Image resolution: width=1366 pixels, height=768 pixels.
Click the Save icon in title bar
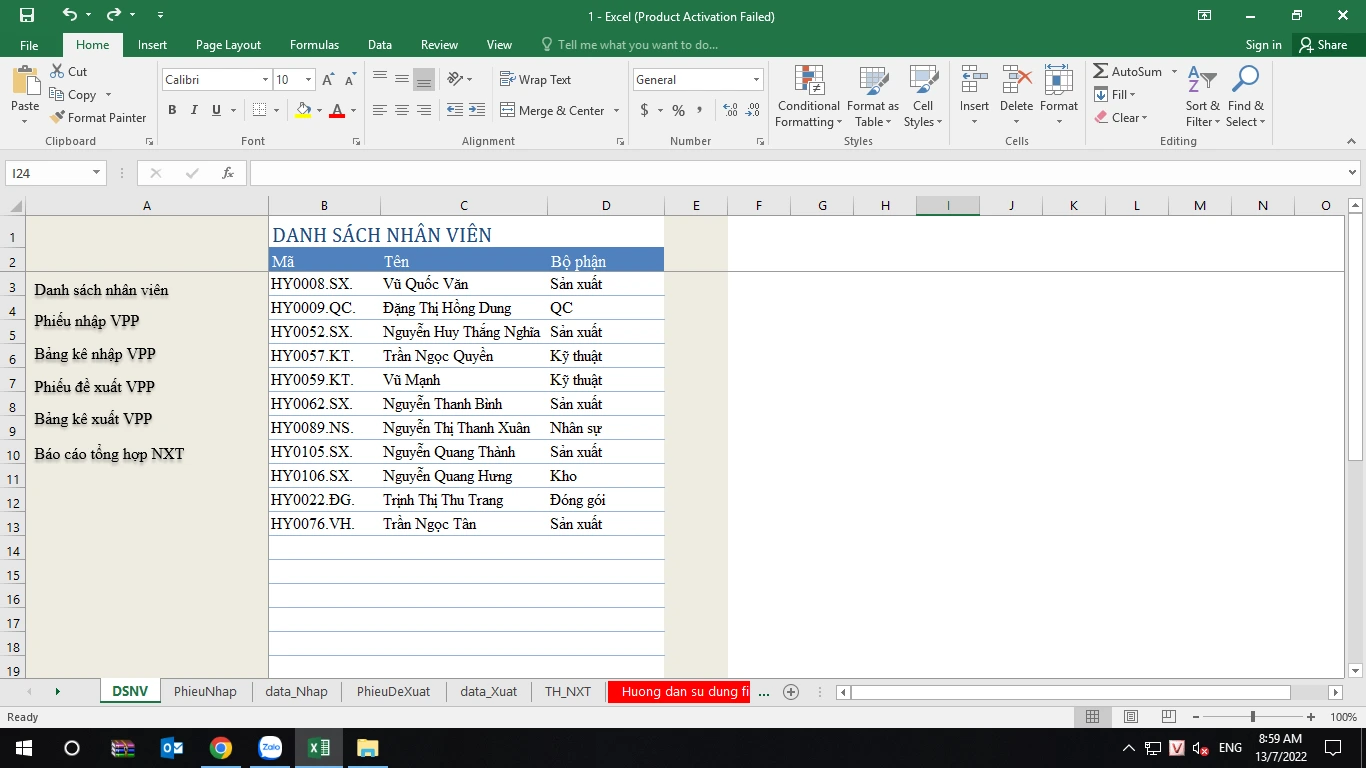tap(27, 15)
